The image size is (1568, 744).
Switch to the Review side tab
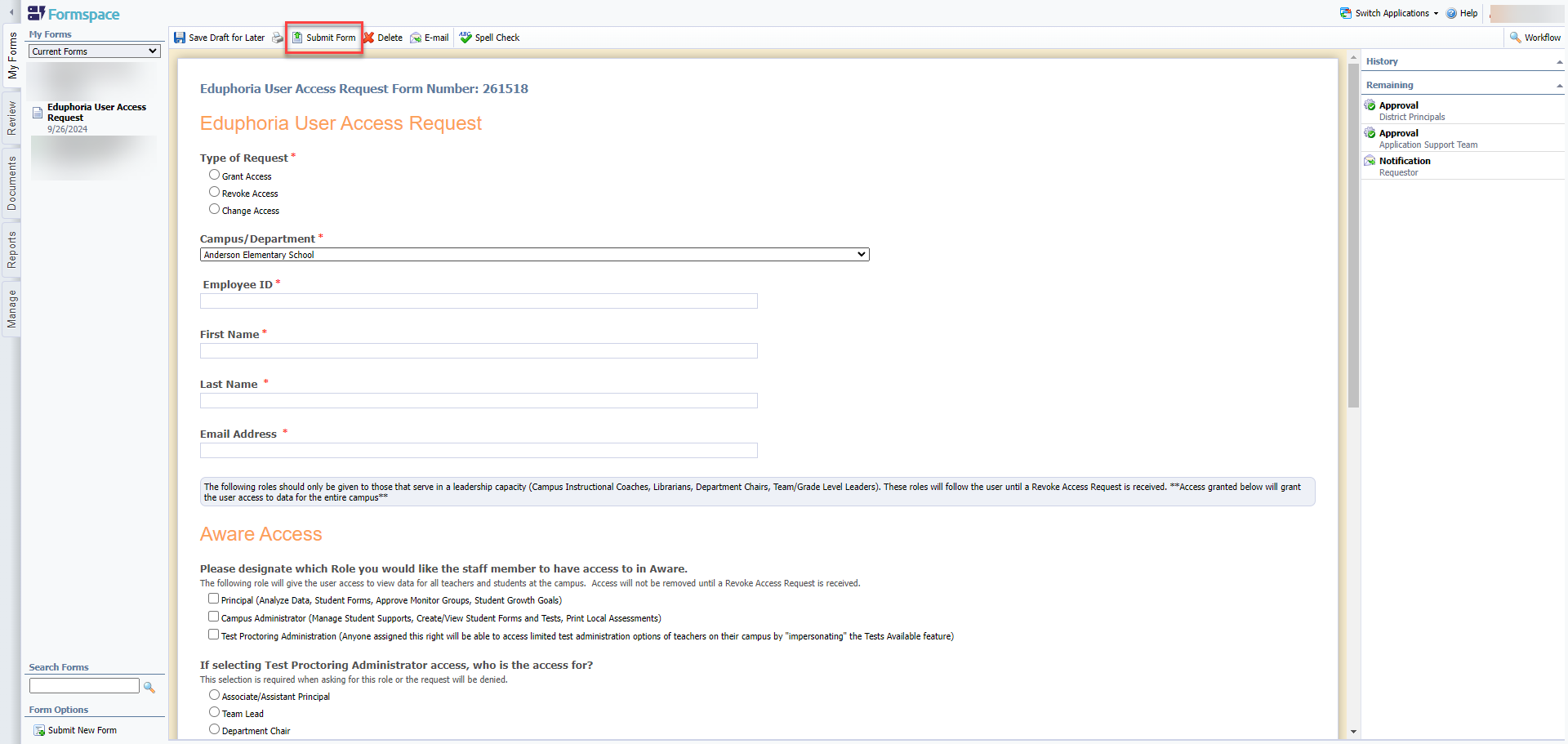click(11, 118)
